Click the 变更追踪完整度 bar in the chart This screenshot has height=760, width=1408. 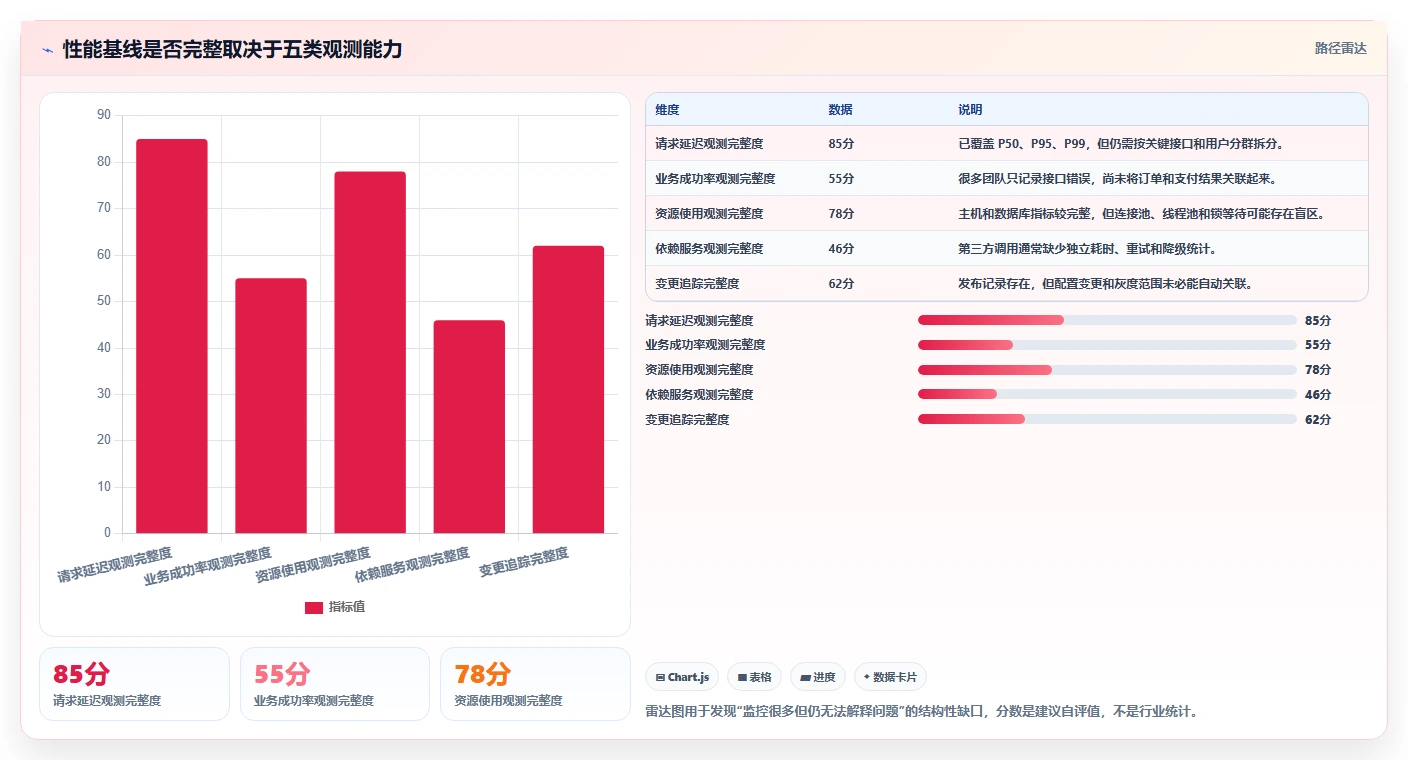tap(568, 389)
